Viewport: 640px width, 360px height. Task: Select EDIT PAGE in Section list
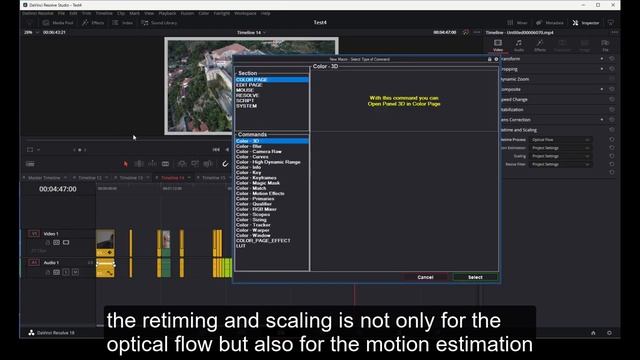[271, 85]
